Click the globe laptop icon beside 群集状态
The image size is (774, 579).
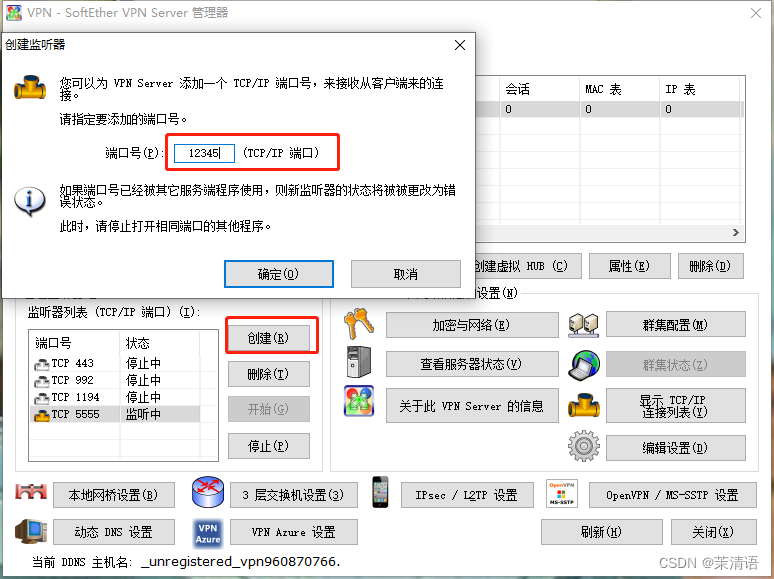tap(583, 365)
